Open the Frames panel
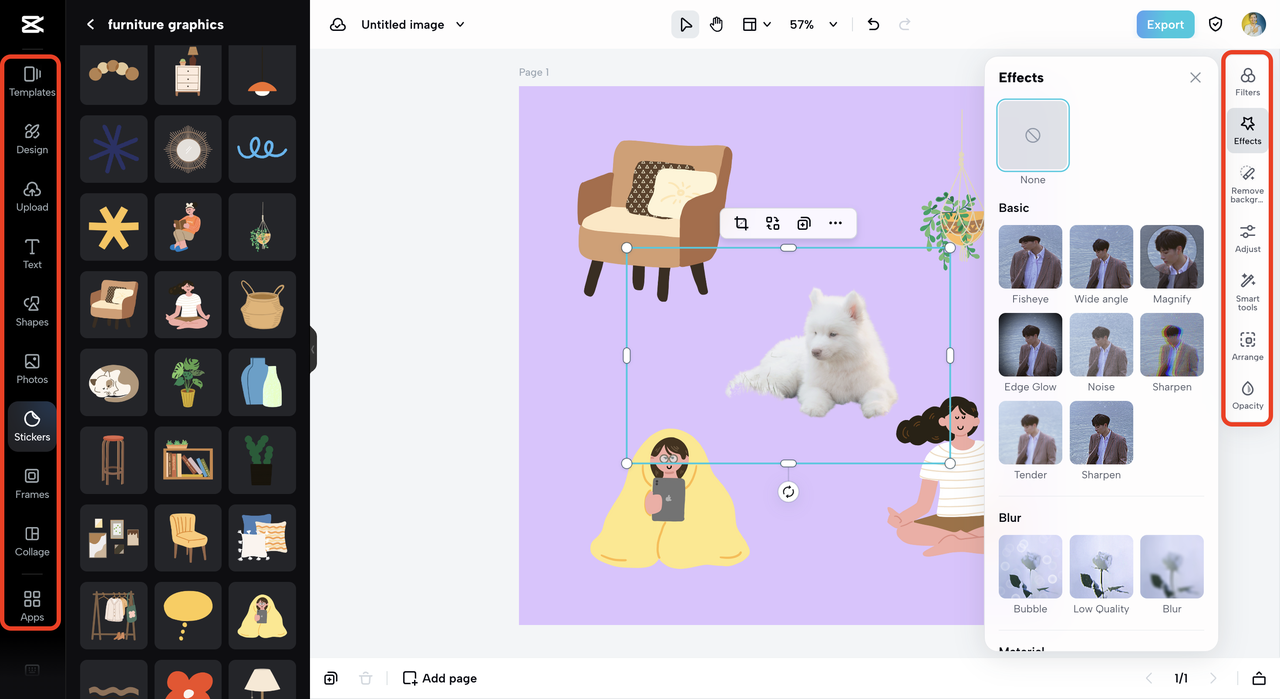This screenshot has height=699, width=1280. tap(32, 484)
